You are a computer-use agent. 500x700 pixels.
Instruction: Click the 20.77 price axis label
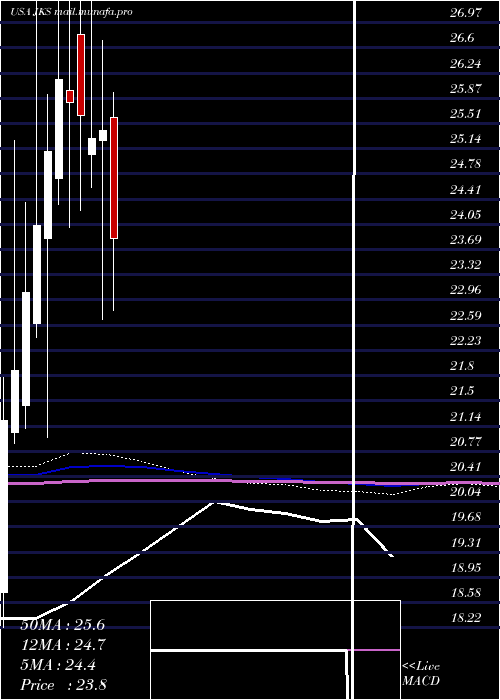[x=466, y=441]
